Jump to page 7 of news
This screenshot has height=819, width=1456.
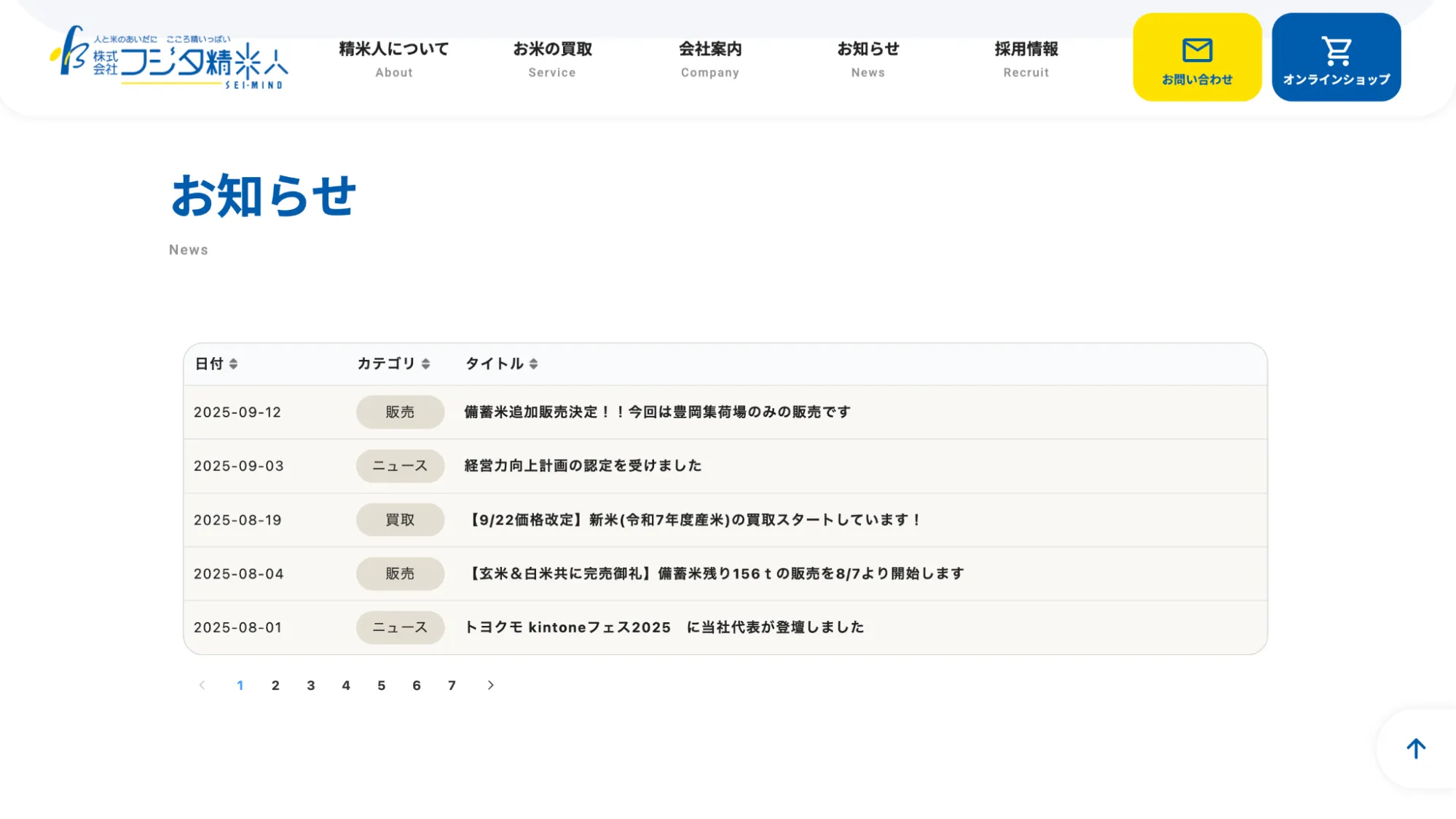pos(452,685)
